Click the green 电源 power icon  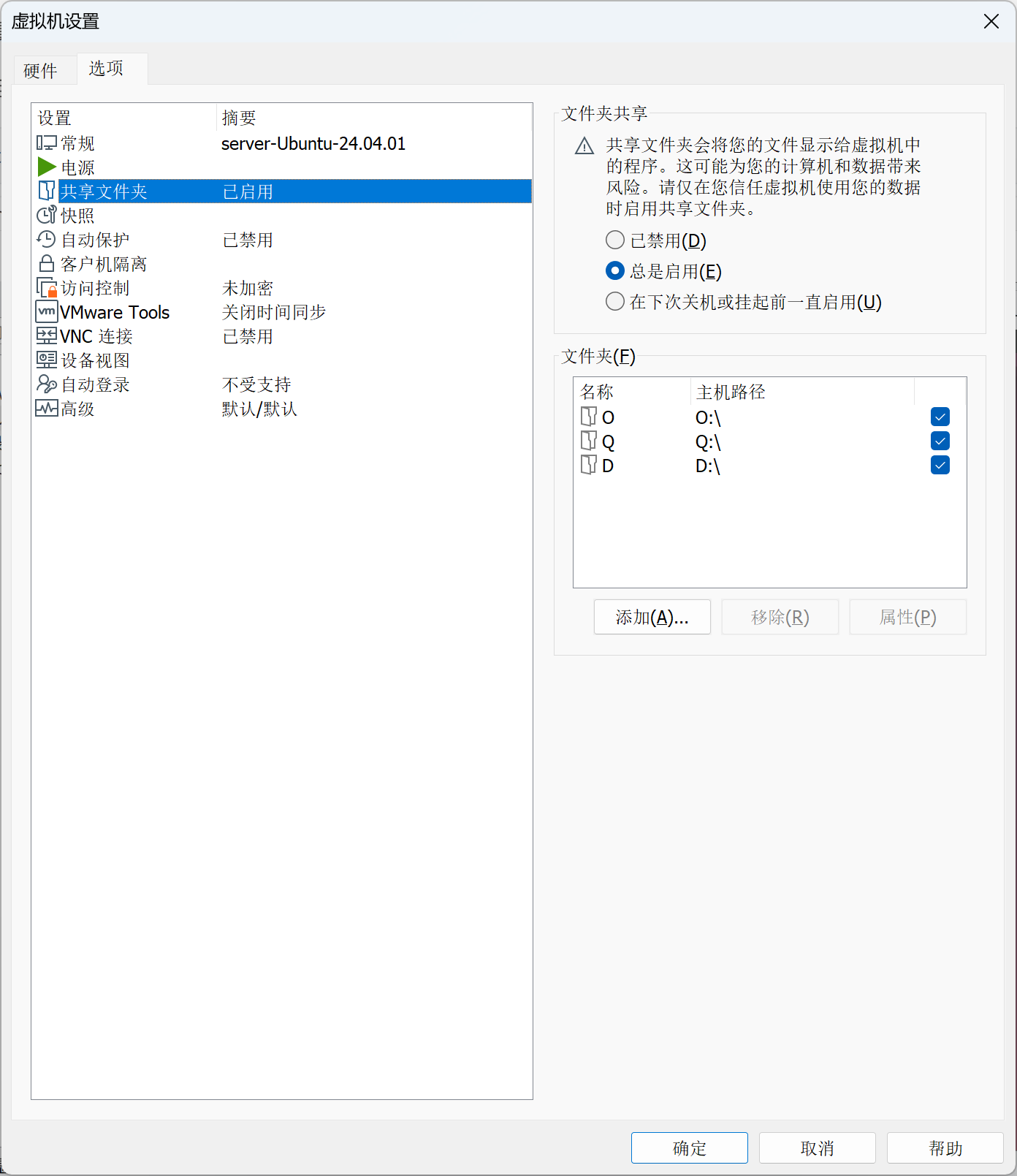point(47,167)
